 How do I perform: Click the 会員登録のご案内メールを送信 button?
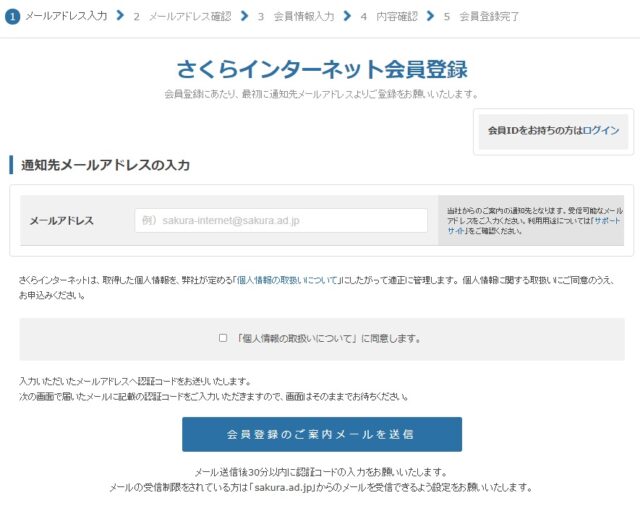click(x=322, y=434)
